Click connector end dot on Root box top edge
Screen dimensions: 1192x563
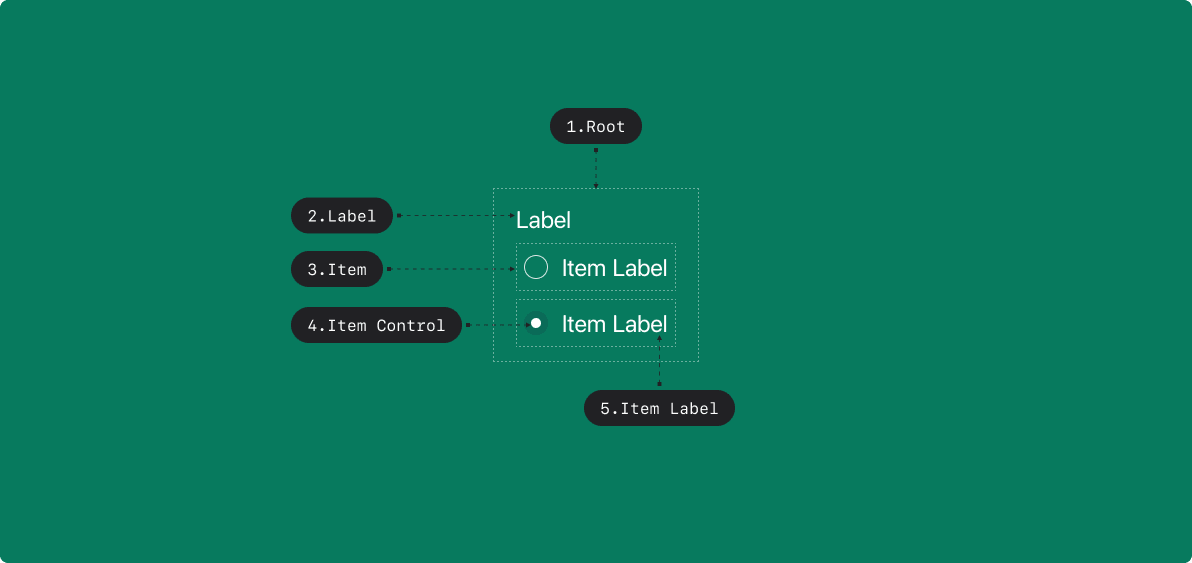point(596,186)
